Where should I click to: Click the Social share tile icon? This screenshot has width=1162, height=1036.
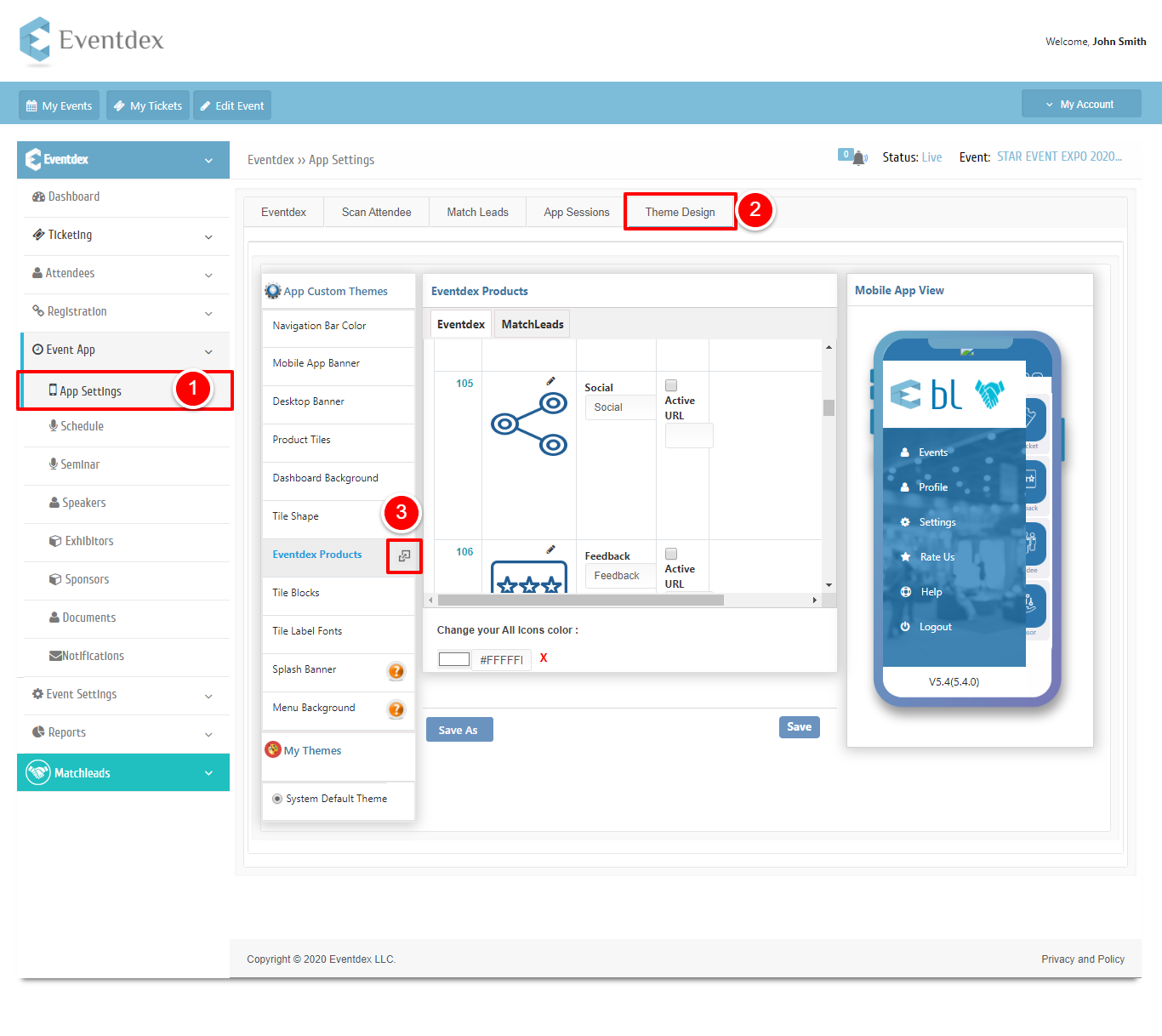click(x=529, y=424)
